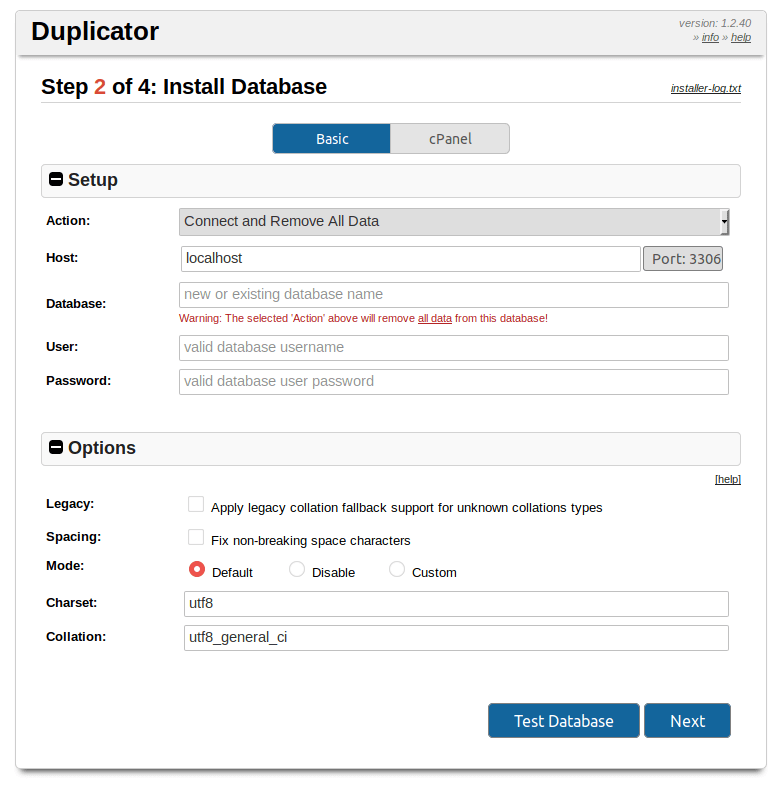Image resolution: width=779 pixels, height=787 pixels.
Task: Click the Test Database button
Action: 563,721
